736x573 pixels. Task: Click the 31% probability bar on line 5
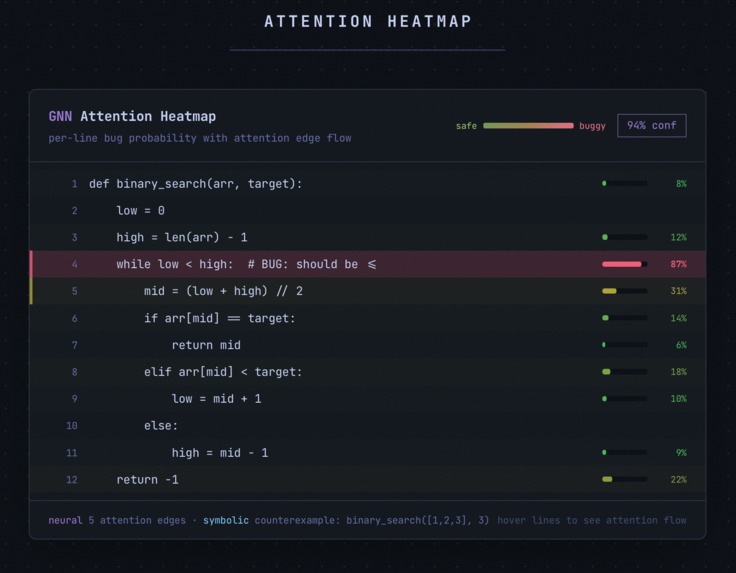pyautogui.click(x=625, y=291)
